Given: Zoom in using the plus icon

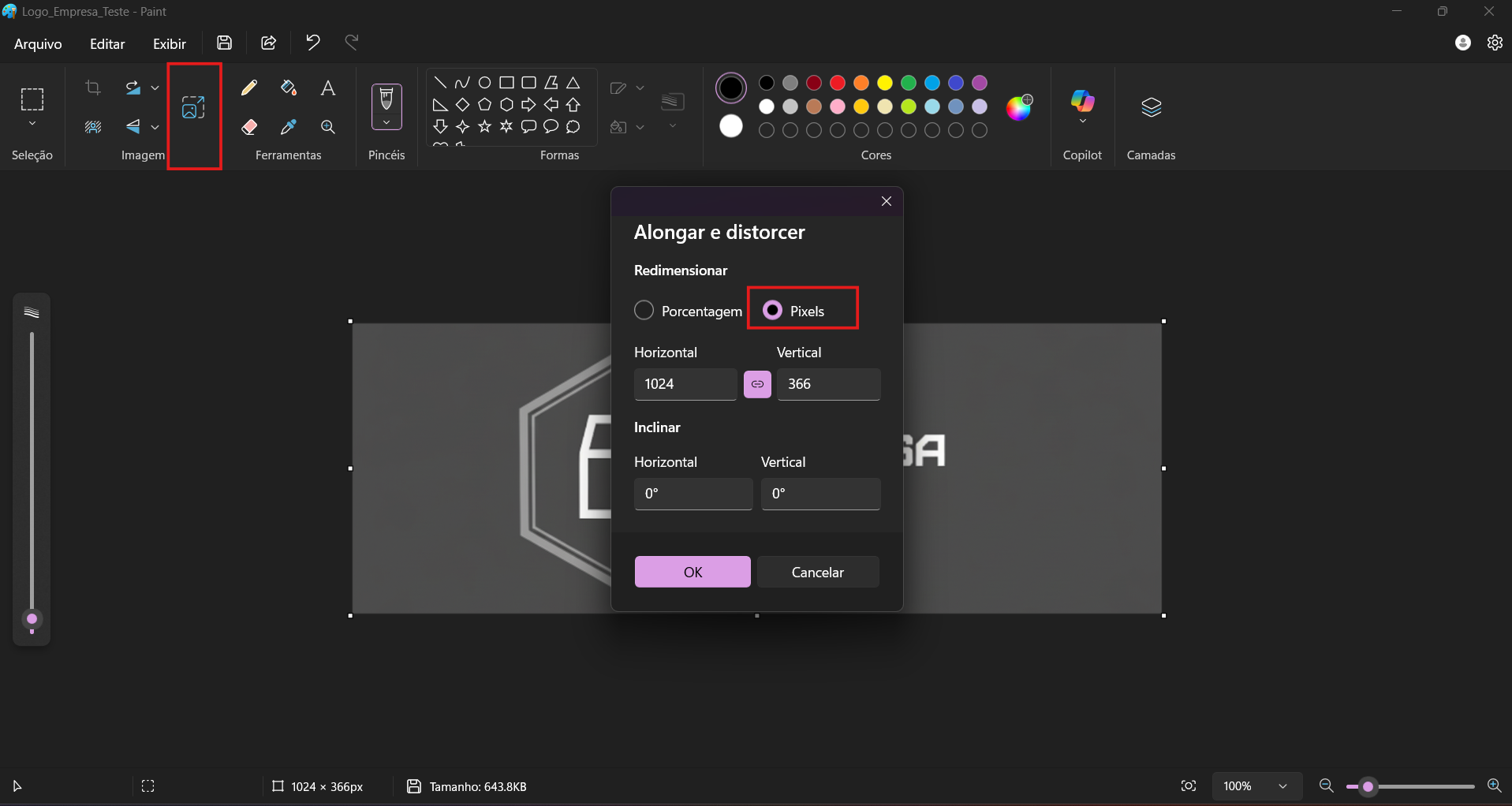Looking at the screenshot, I should pos(1494,785).
